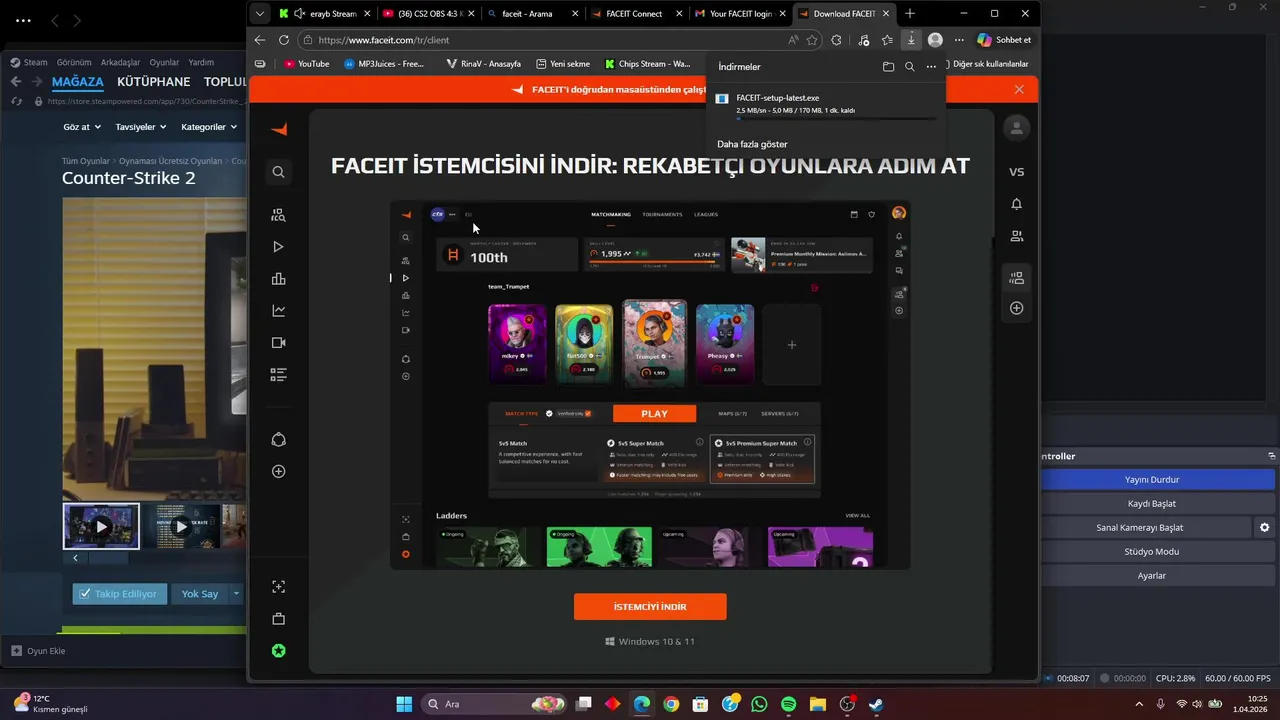Screen dimensions: 1280x720
Task: Open Sohbet et Copilot button
Action: [1004, 40]
